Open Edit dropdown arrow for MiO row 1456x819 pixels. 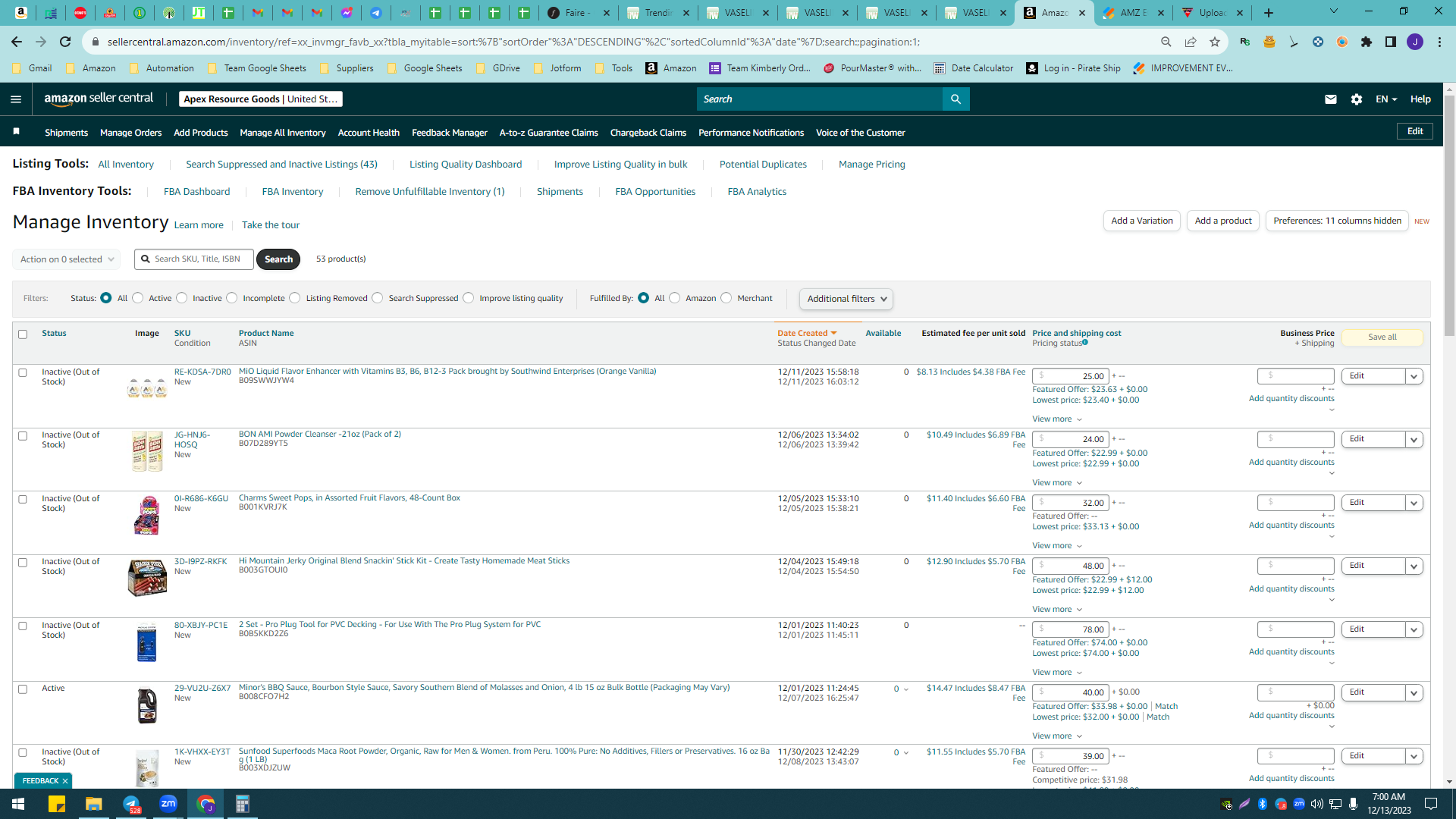[x=1414, y=376]
